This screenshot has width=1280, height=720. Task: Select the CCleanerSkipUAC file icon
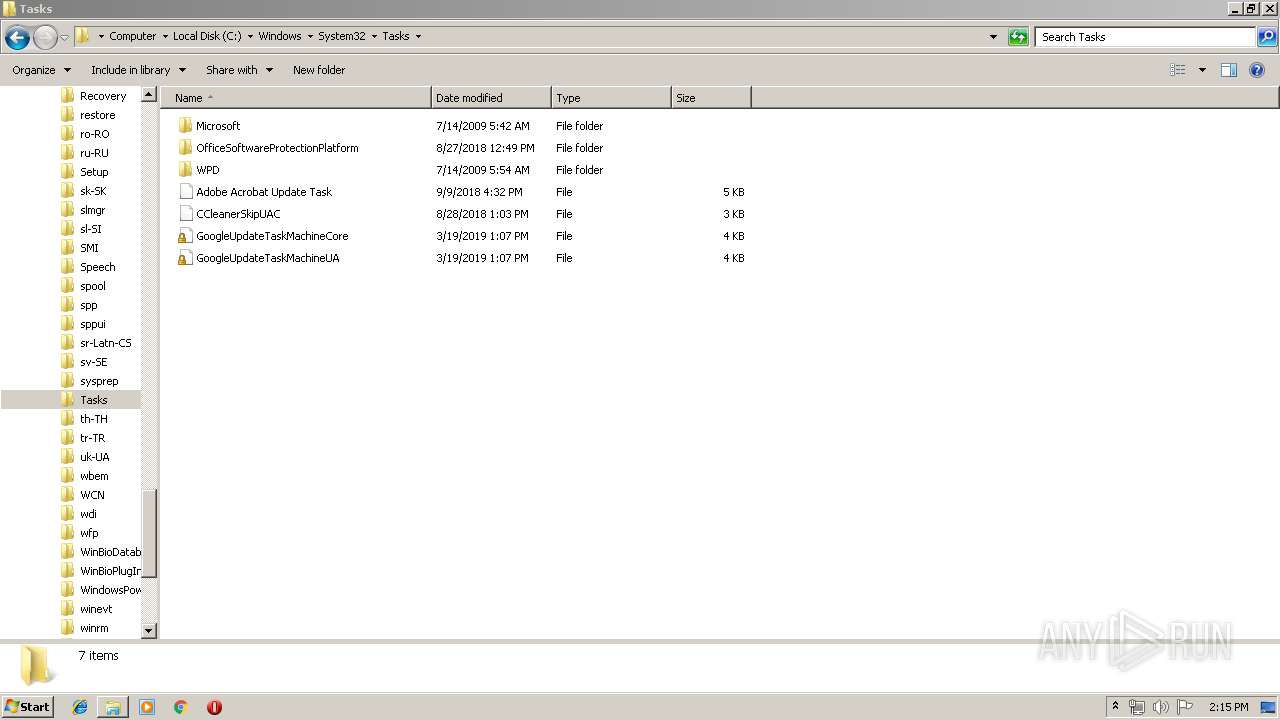coord(185,214)
